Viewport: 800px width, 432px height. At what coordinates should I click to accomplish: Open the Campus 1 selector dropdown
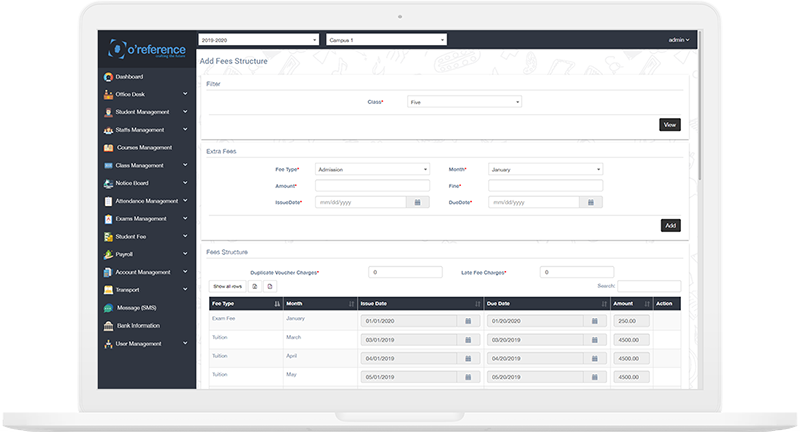386,40
